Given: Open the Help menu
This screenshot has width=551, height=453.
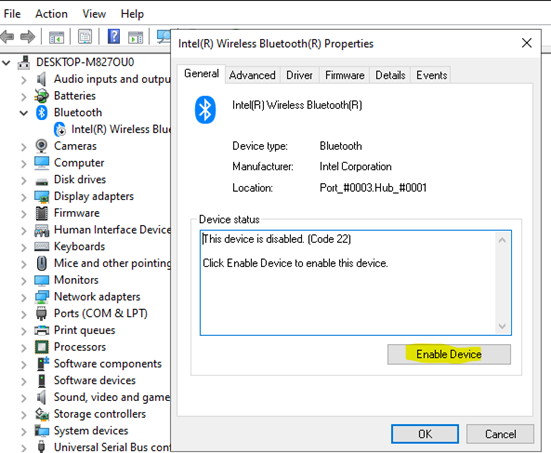Looking at the screenshot, I should 132,14.
